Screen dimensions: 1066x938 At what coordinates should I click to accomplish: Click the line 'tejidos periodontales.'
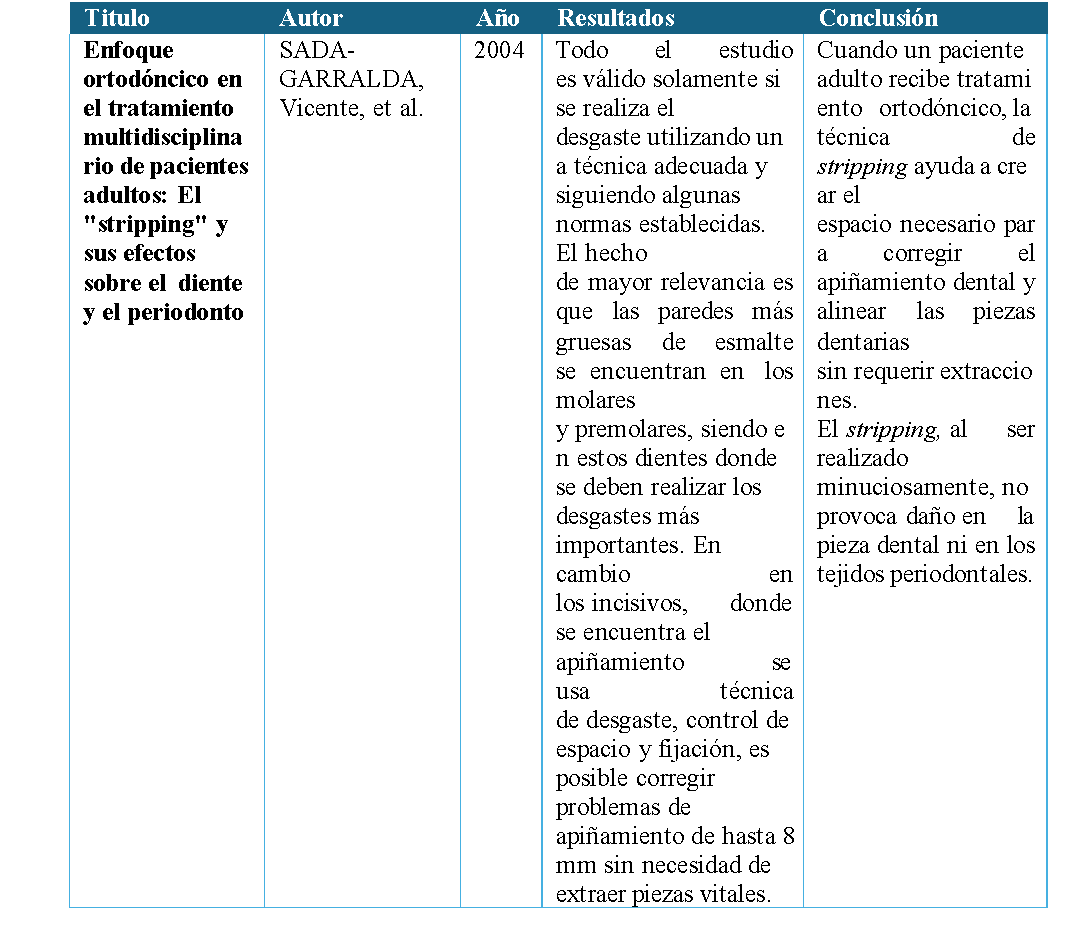pyautogui.click(x=924, y=575)
